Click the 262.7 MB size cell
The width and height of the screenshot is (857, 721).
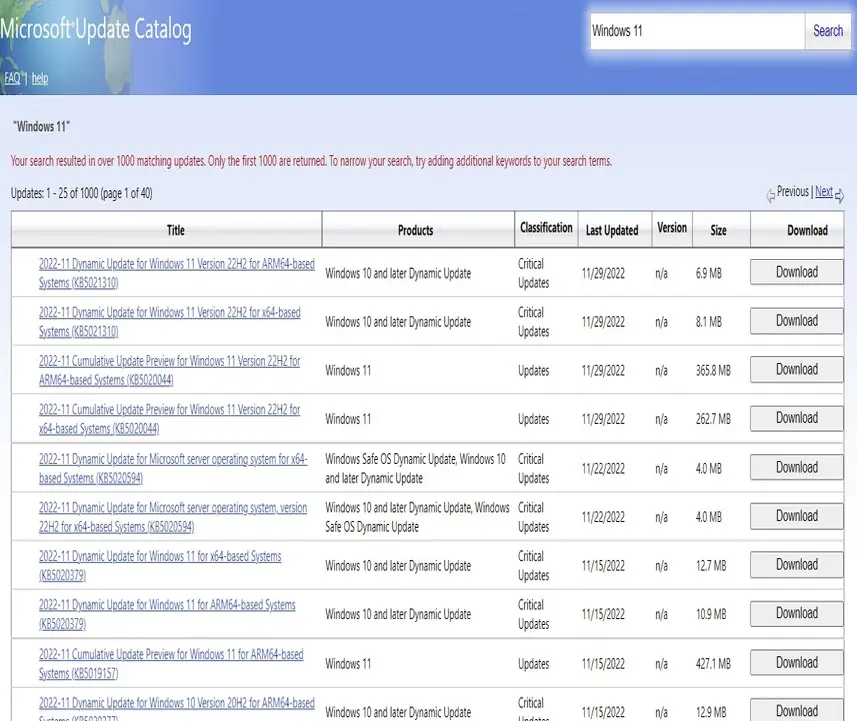coord(713,419)
